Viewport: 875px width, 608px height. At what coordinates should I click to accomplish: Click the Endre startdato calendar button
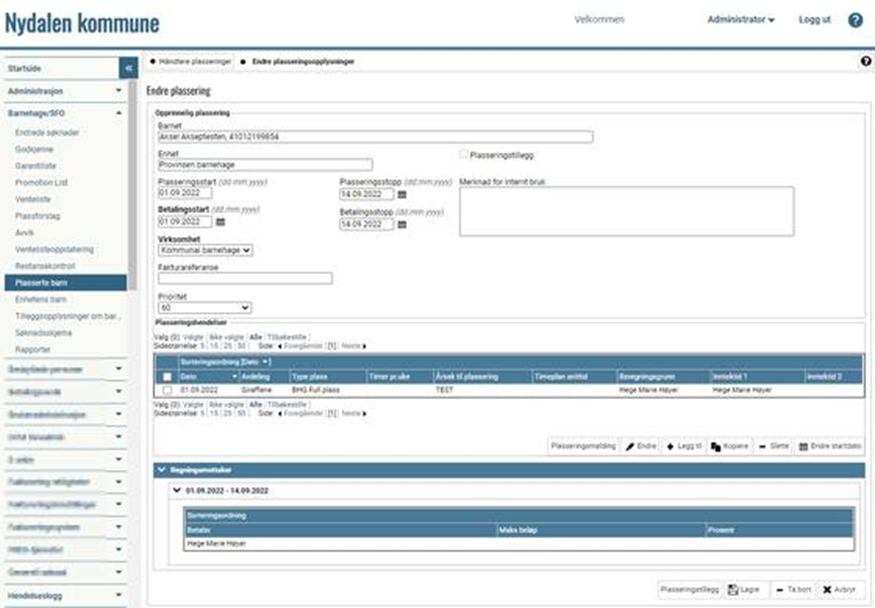pos(830,445)
